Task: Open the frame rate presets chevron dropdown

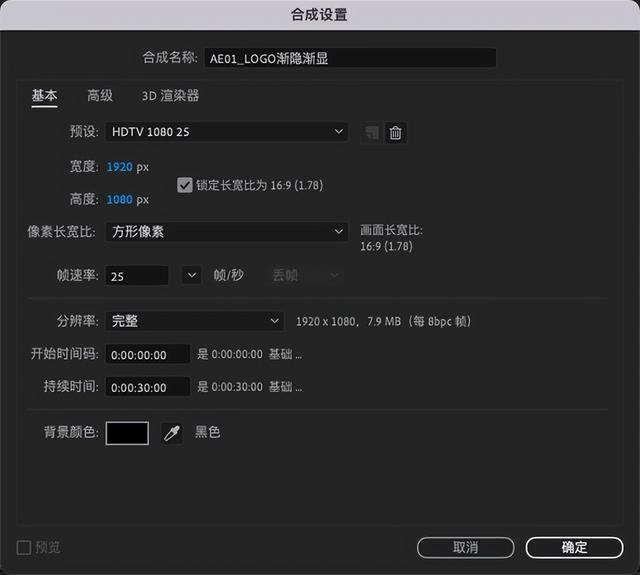Action: (191, 275)
